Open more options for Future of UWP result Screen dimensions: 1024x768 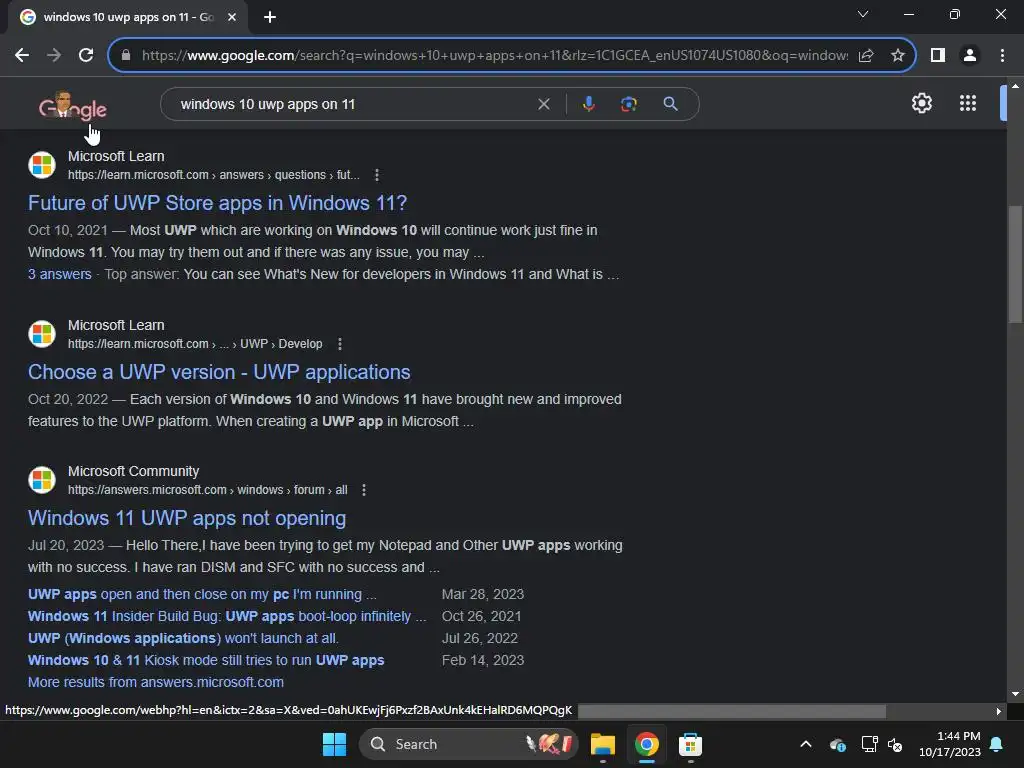tap(377, 175)
